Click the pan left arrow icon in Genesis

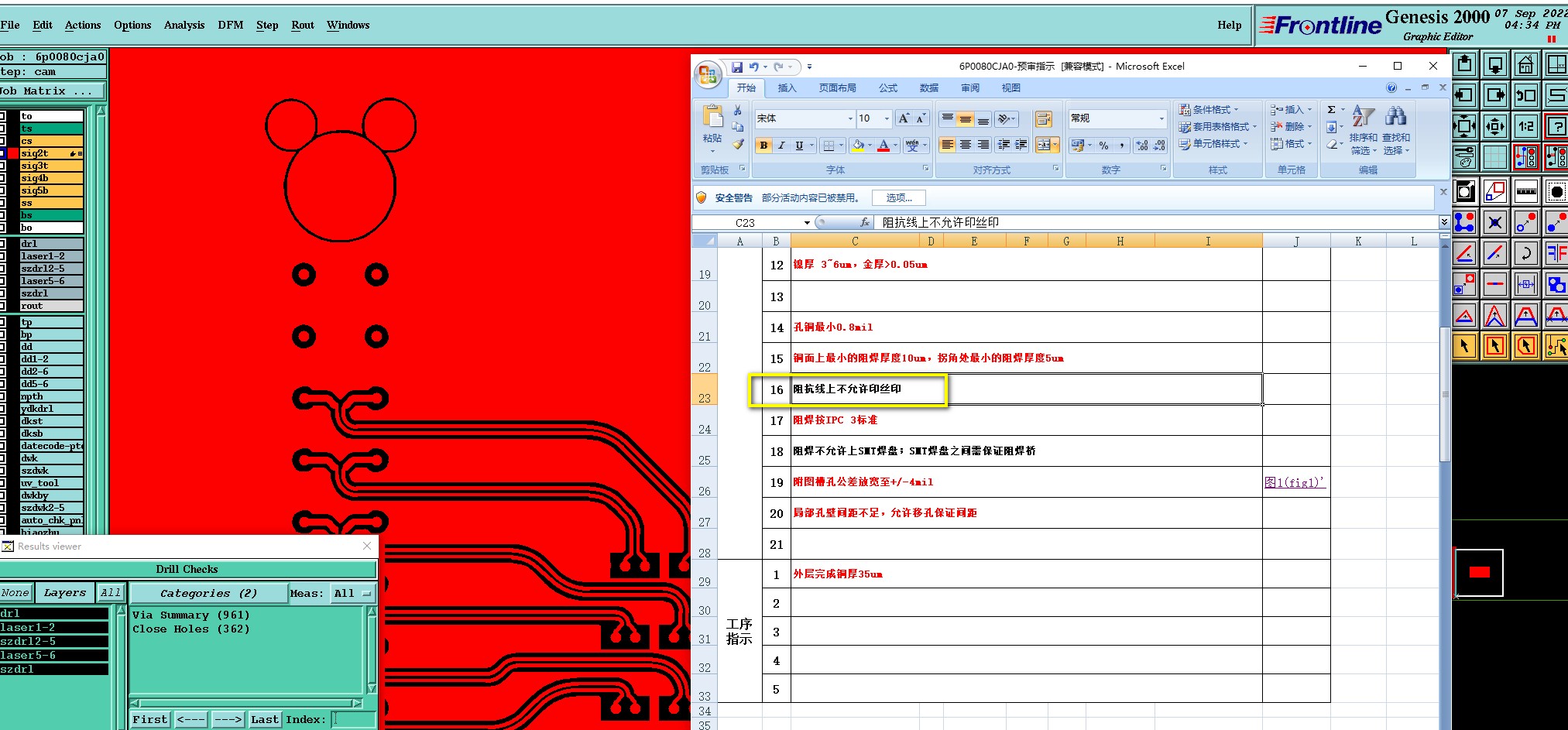click(1464, 95)
